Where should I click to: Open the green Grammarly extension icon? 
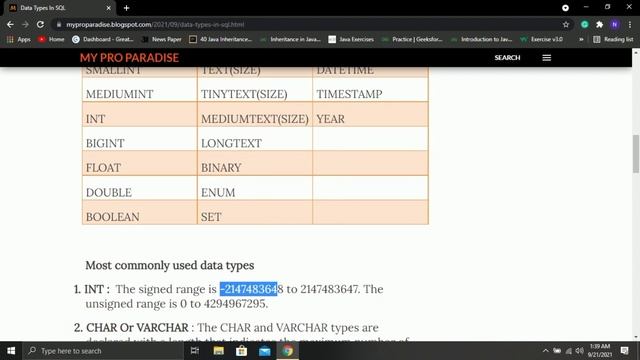(584, 24)
